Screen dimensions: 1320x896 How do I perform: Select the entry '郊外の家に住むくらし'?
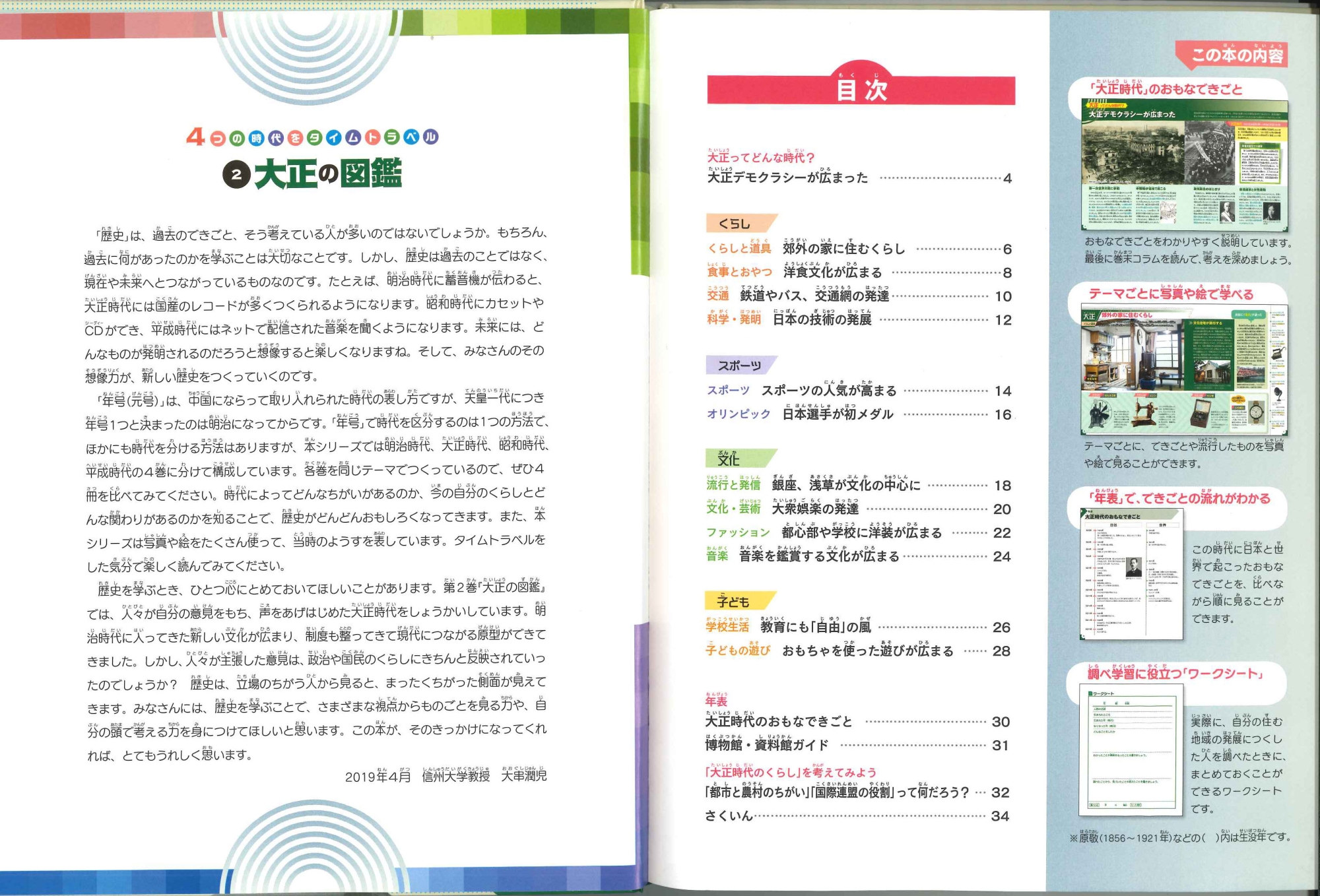(x=843, y=247)
